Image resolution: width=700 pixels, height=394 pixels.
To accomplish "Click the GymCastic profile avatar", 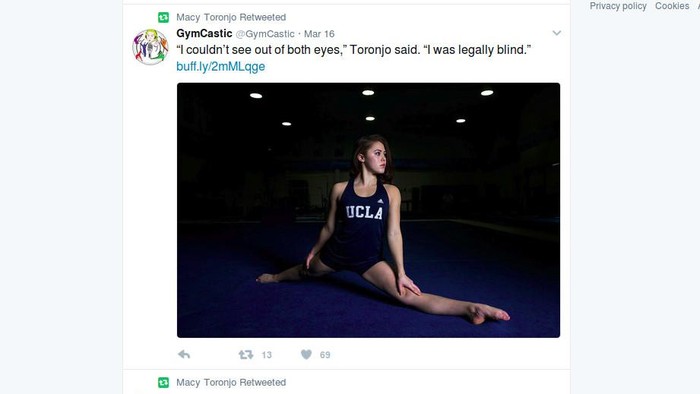I will (150, 47).
